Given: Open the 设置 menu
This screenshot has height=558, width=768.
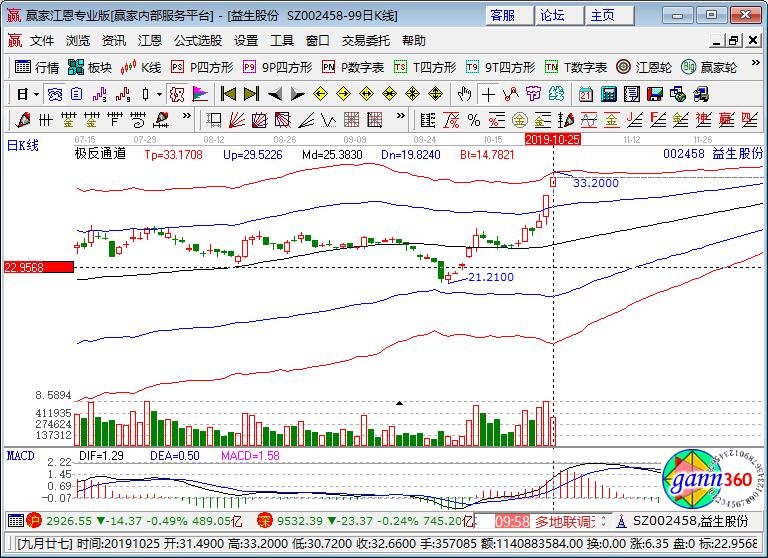Looking at the screenshot, I should click(x=245, y=41).
